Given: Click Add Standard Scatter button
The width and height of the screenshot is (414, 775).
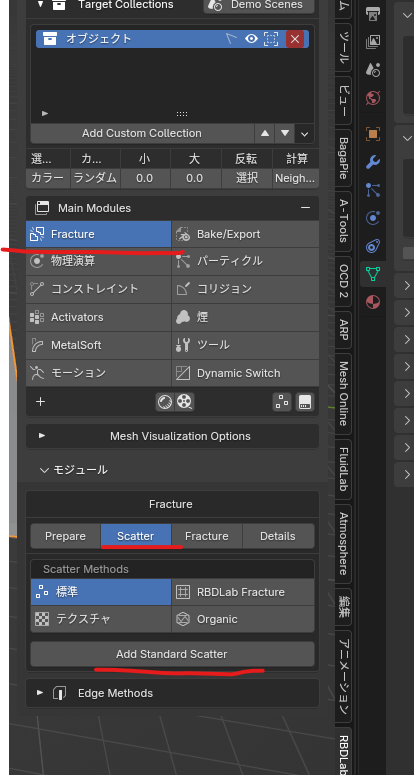Looking at the screenshot, I should tap(172, 654).
